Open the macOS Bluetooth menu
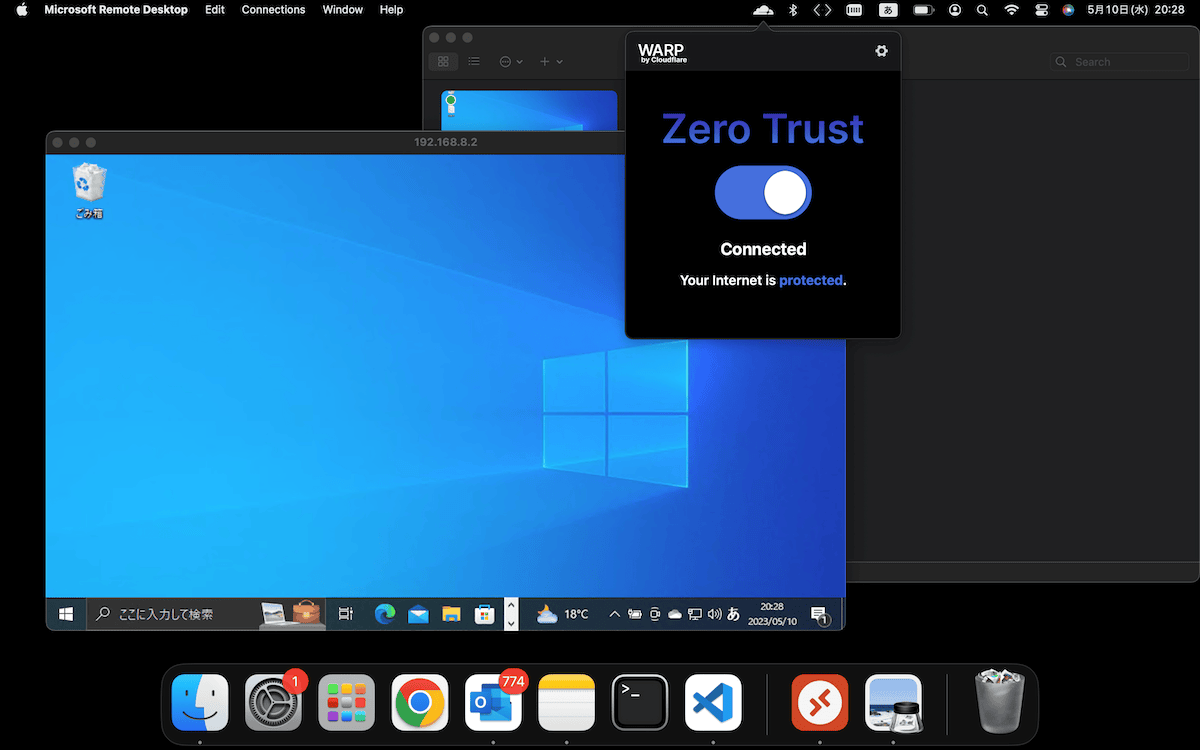The width and height of the screenshot is (1200, 750). [x=793, y=10]
